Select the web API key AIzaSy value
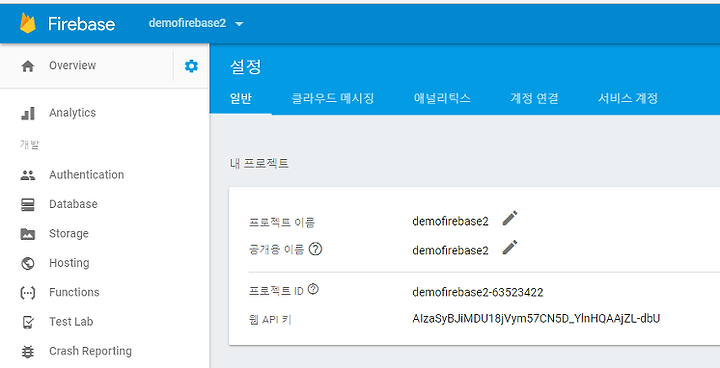 pyautogui.click(x=536, y=318)
